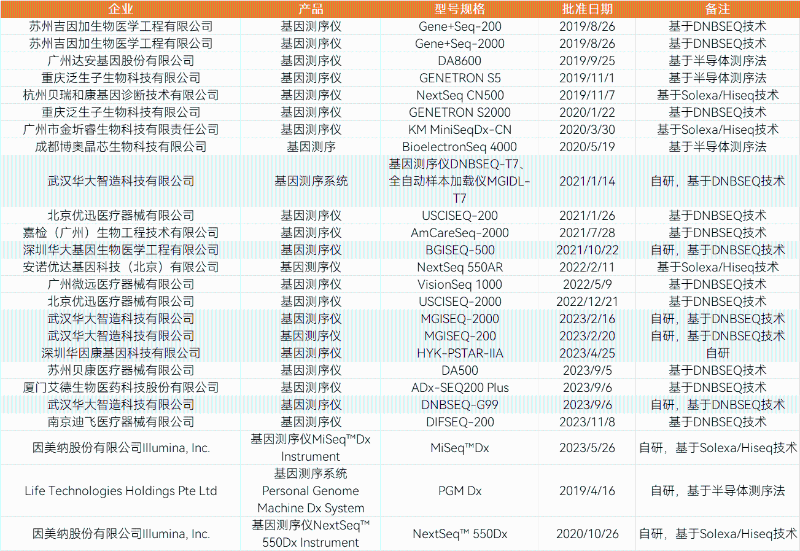Select Life Technologies Holdings Pte Ltd cell

tap(120, 491)
